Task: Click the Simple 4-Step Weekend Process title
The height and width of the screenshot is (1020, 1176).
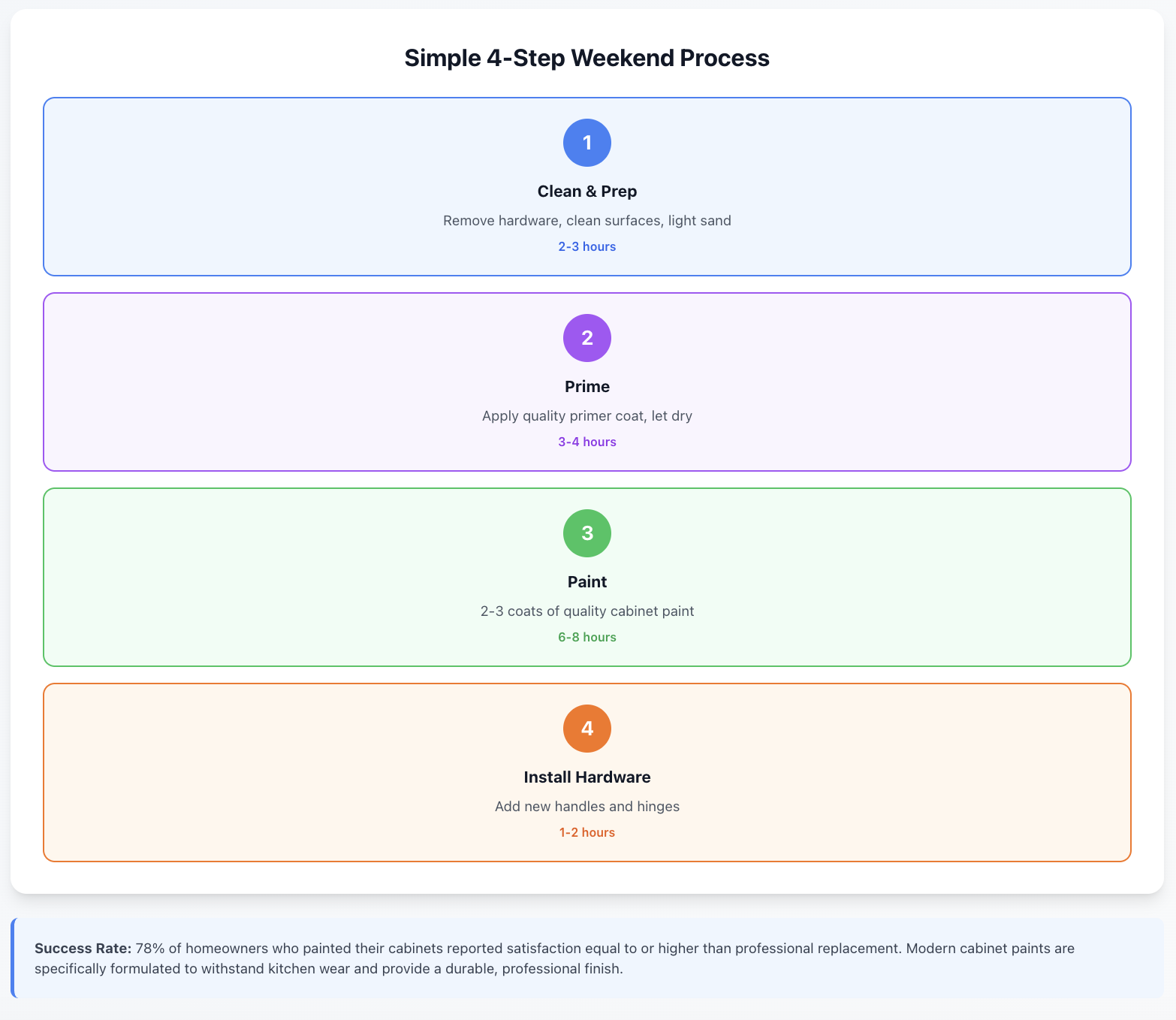Action: tap(587, 58)
